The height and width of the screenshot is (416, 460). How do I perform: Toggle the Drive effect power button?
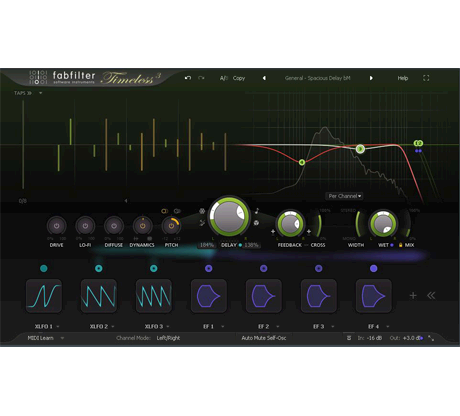pyautogui.click(x=57, y=226)
